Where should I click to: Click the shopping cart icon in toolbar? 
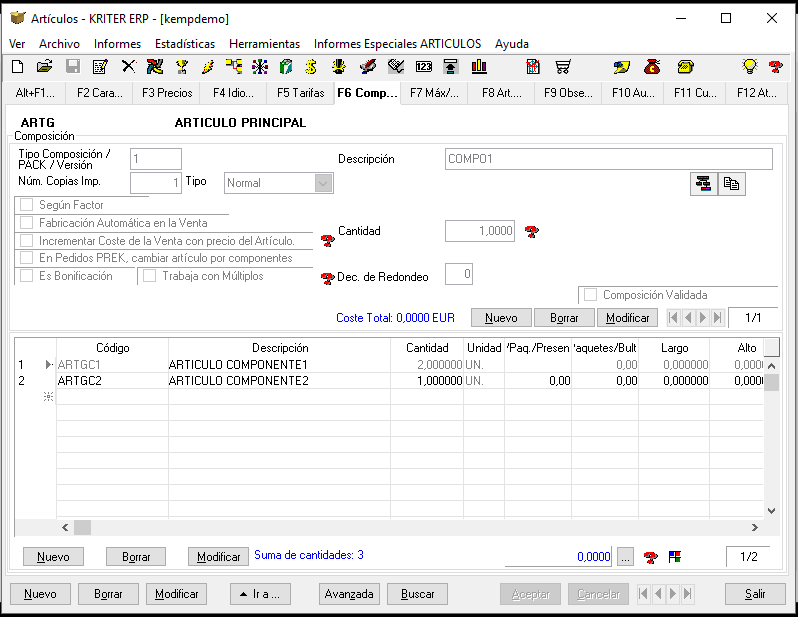pos(562,67)
